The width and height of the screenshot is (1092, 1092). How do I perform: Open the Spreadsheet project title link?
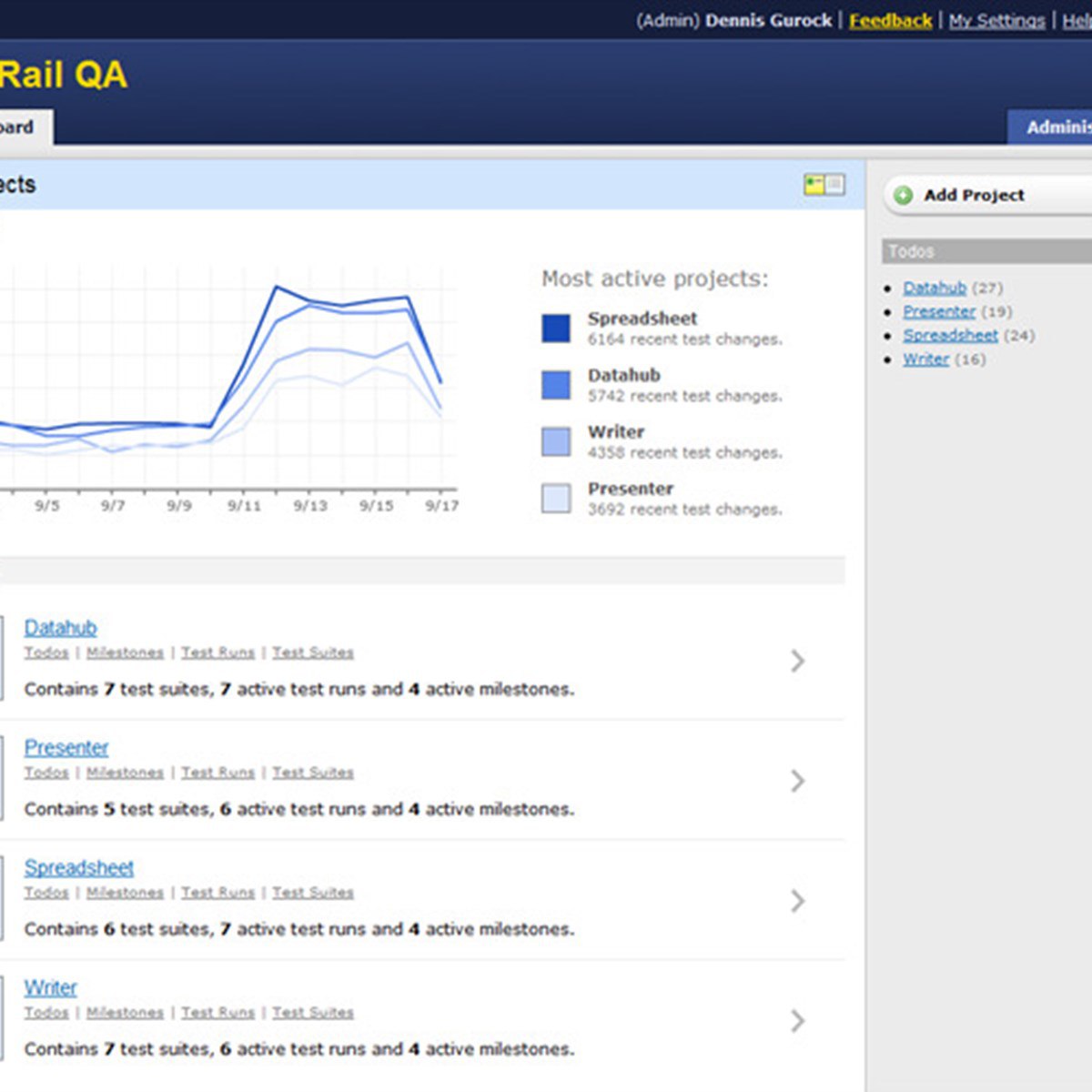click(x=78, y=868)
